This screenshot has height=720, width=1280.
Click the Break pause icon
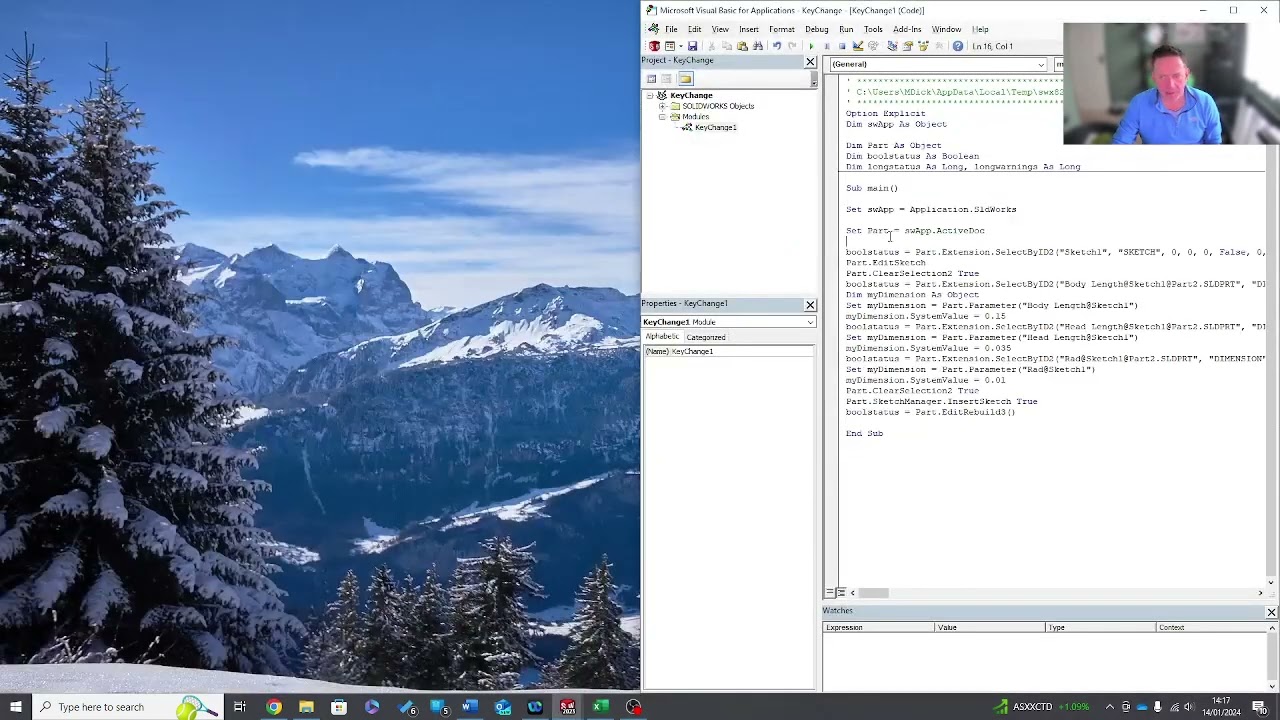827,46
